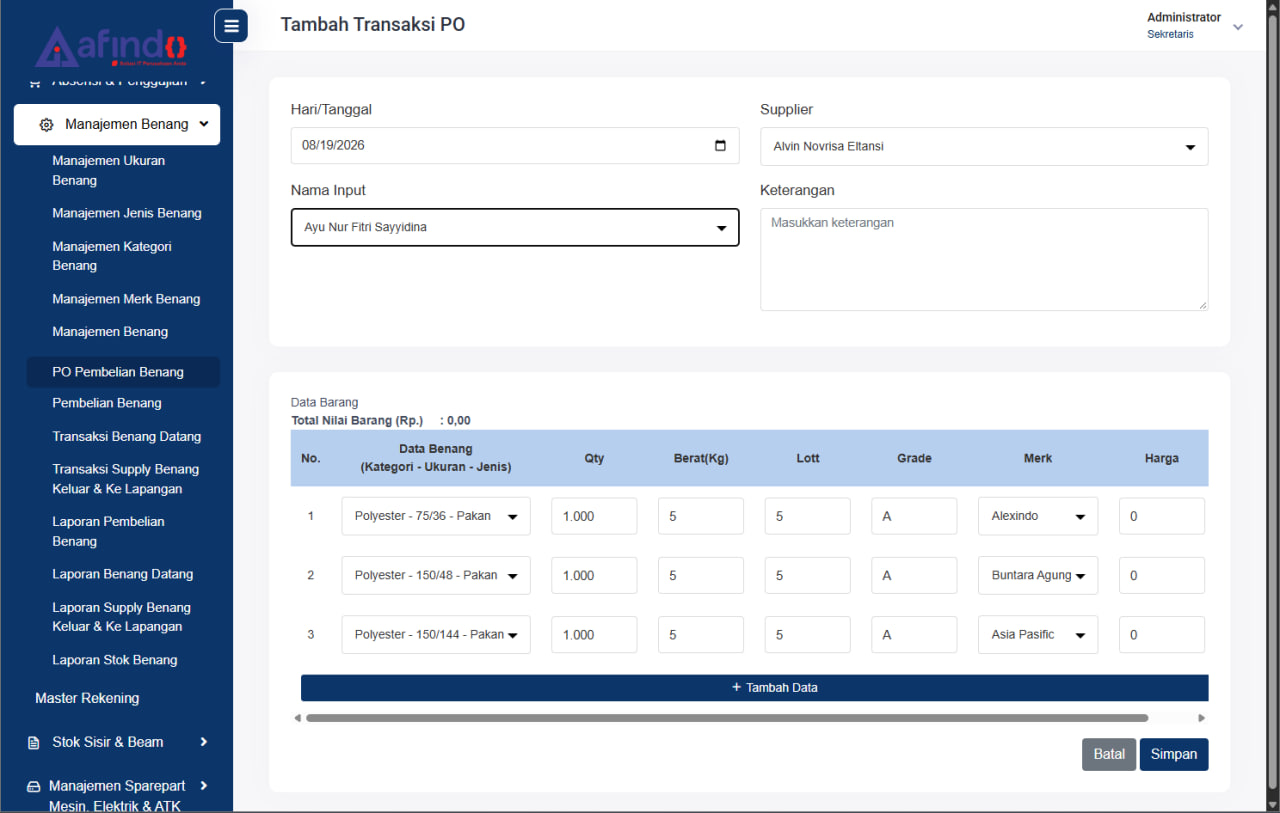The image size is (1280, 813).
Task: Click Grade field in row 3
Action: point(914,634)
